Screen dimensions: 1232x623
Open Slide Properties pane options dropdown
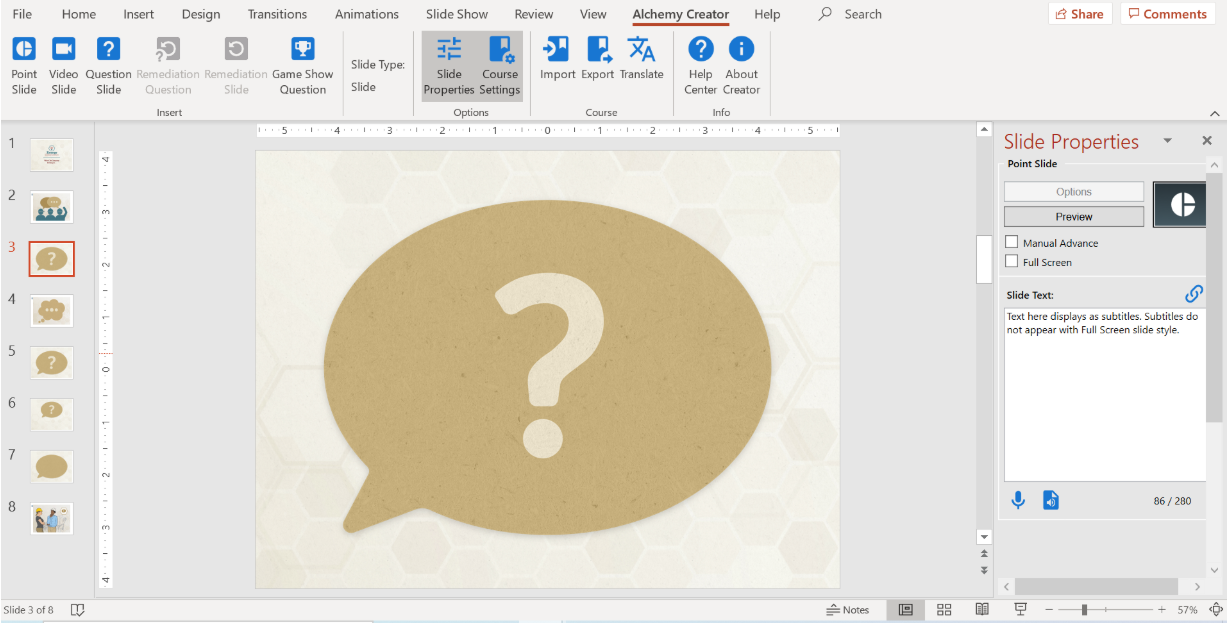click(1167, 141)
